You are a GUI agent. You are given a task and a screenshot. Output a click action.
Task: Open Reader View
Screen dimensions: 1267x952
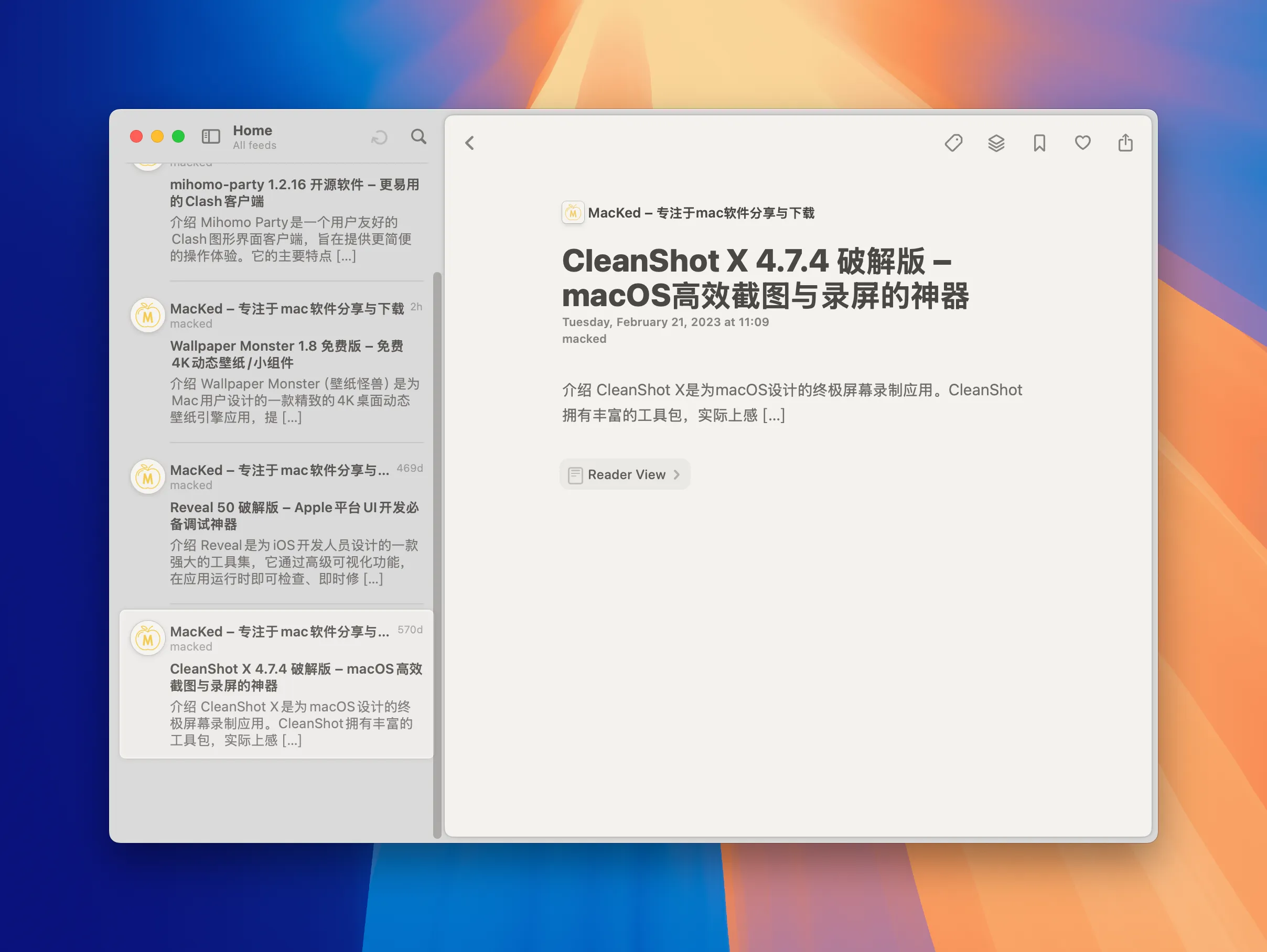pos(625,474)
